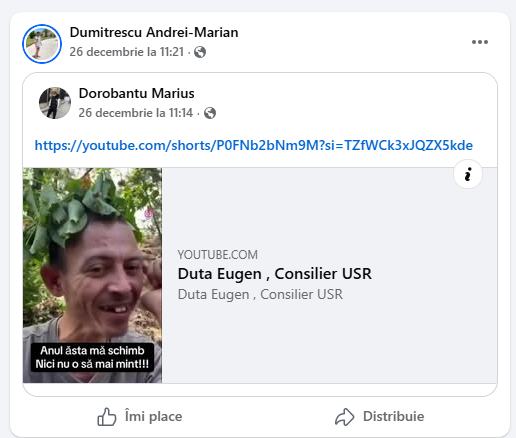Click the 26 decembrie la 11:14 timestamp
Image resolution: width=516 pixels, height=438 pixels.
(136, 113)
